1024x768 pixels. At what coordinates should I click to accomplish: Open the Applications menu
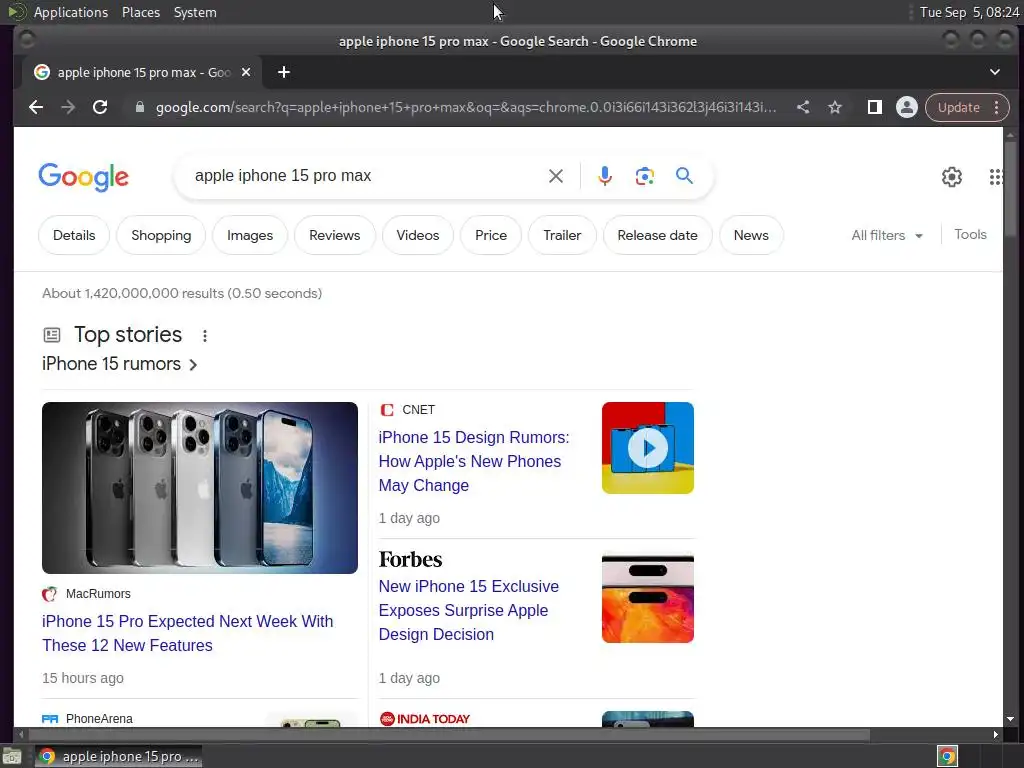(x=71, y=12)
